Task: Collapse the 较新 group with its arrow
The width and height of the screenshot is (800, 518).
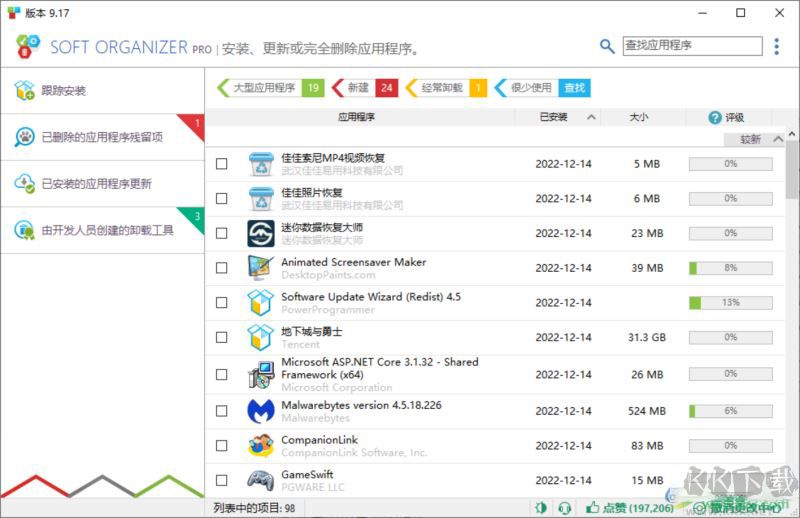Action: [776, 139]
